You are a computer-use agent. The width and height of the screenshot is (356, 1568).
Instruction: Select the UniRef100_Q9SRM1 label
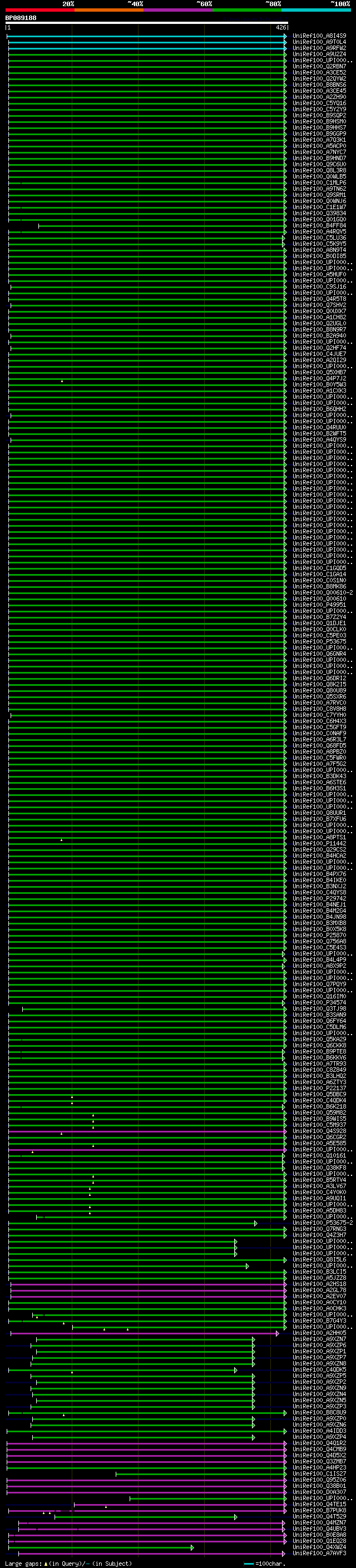click(x=319, y=195)
